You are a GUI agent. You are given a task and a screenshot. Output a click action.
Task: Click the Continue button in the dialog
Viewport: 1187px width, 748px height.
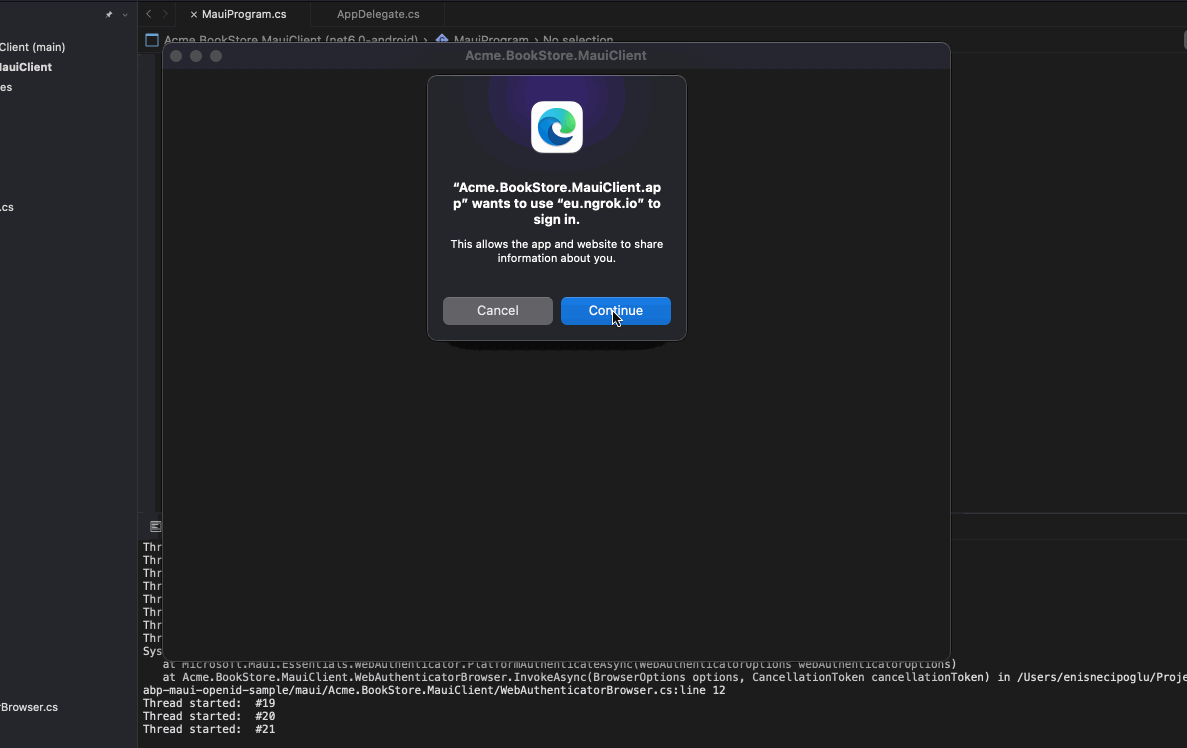click(615, 310)
